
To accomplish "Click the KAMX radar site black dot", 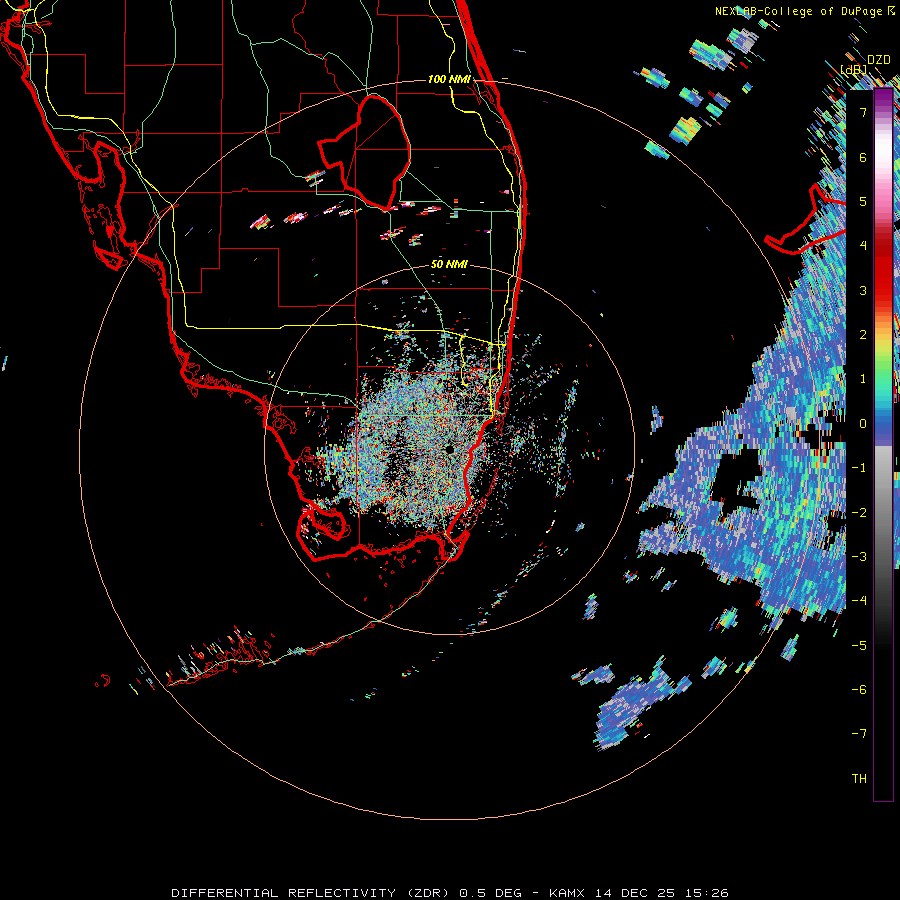I will pyautogui.click(x=449, y=449).
